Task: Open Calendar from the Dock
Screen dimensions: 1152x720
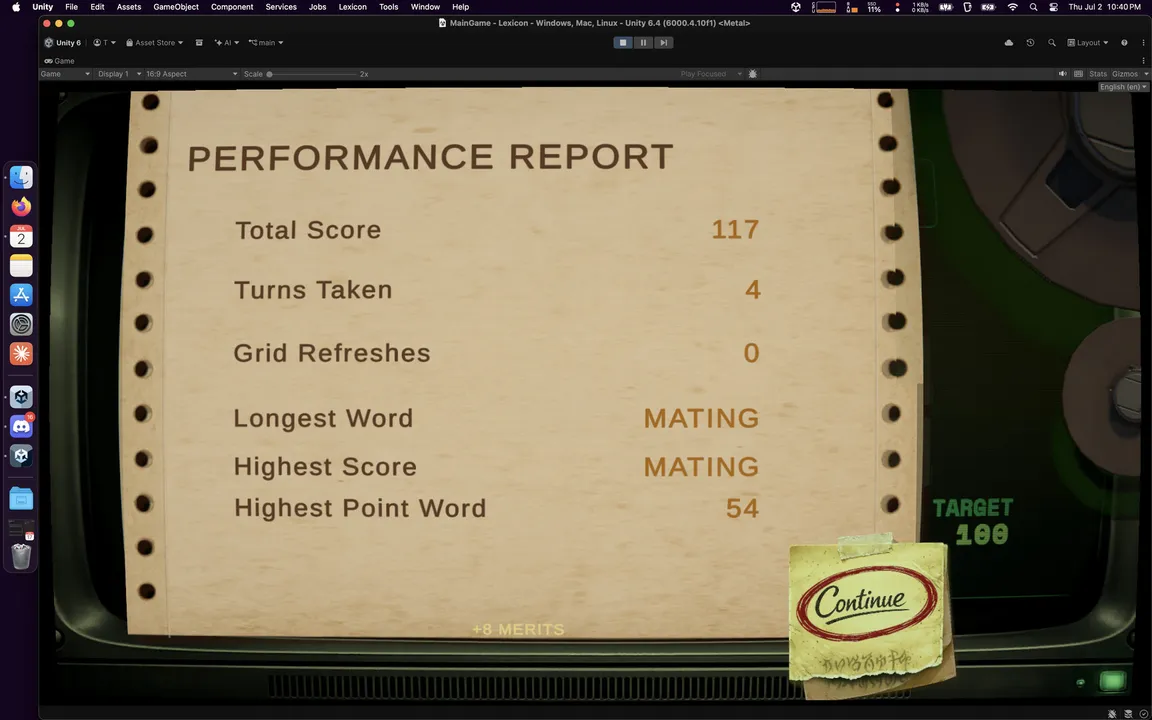Action: click(x=21, y=236)
